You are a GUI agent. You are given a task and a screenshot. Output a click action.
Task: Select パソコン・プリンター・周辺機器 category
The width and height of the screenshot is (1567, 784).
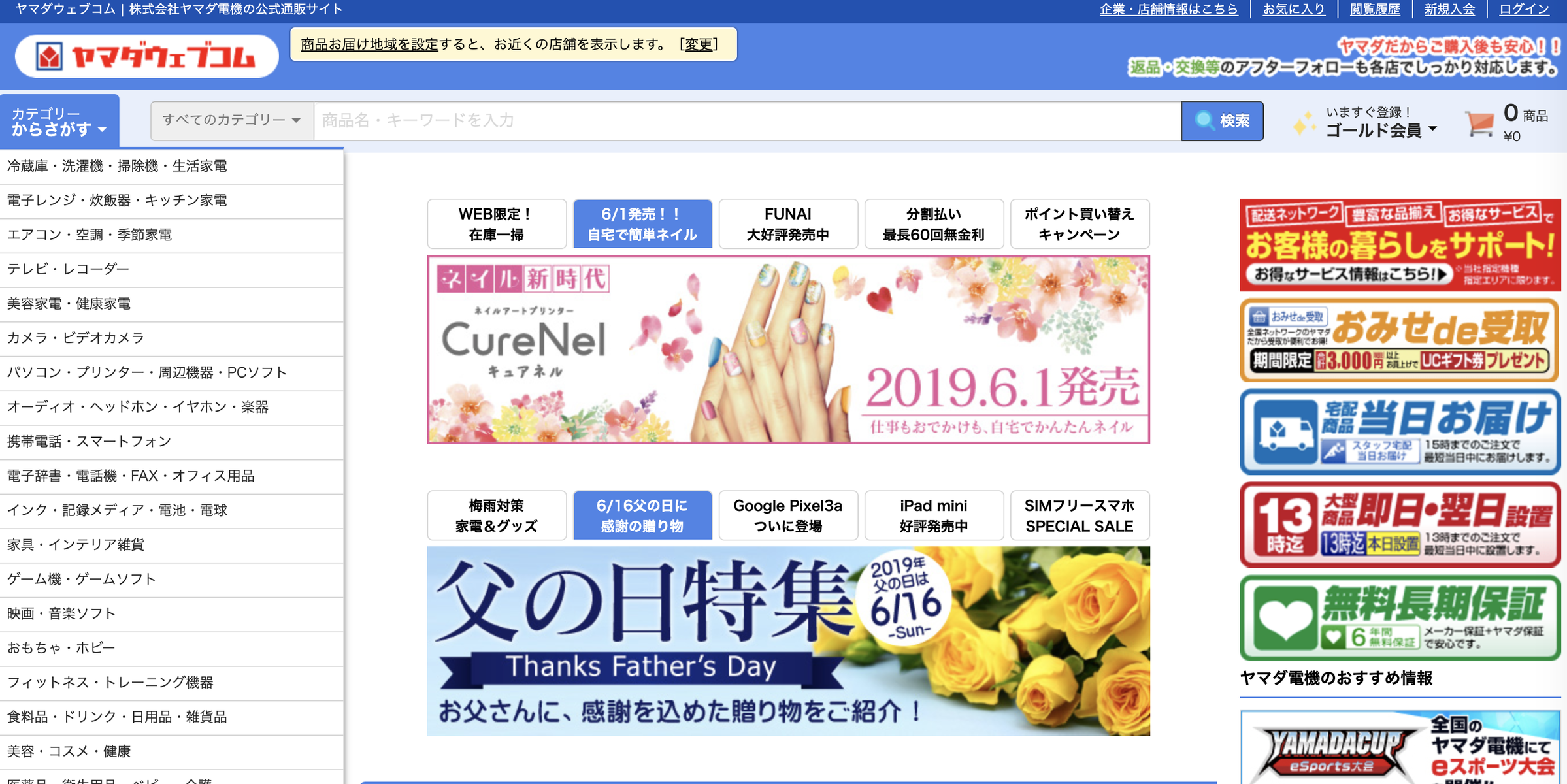(171, 373)
